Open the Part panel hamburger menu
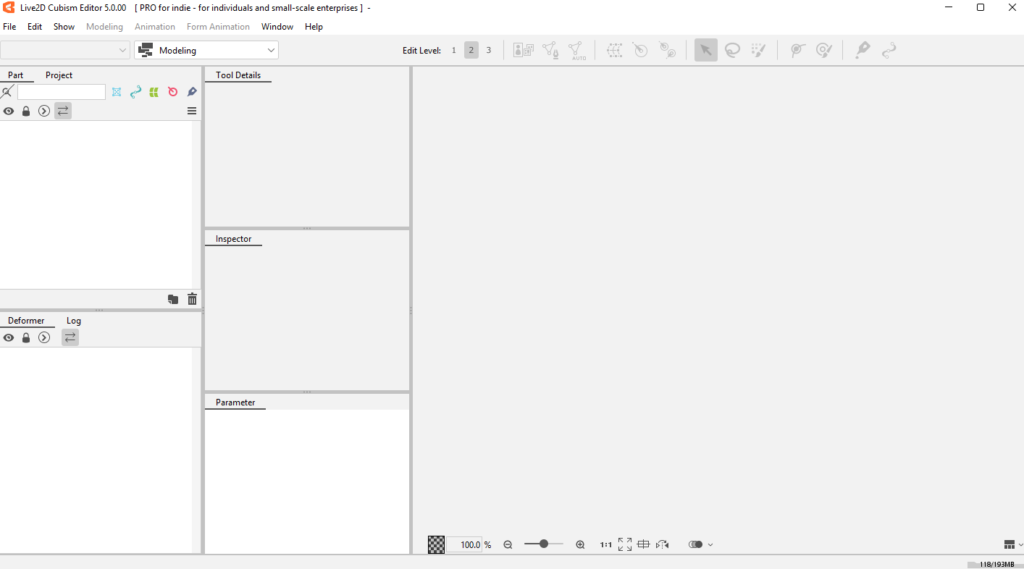This screenshot has width=1024, height=569. [192, 111]
